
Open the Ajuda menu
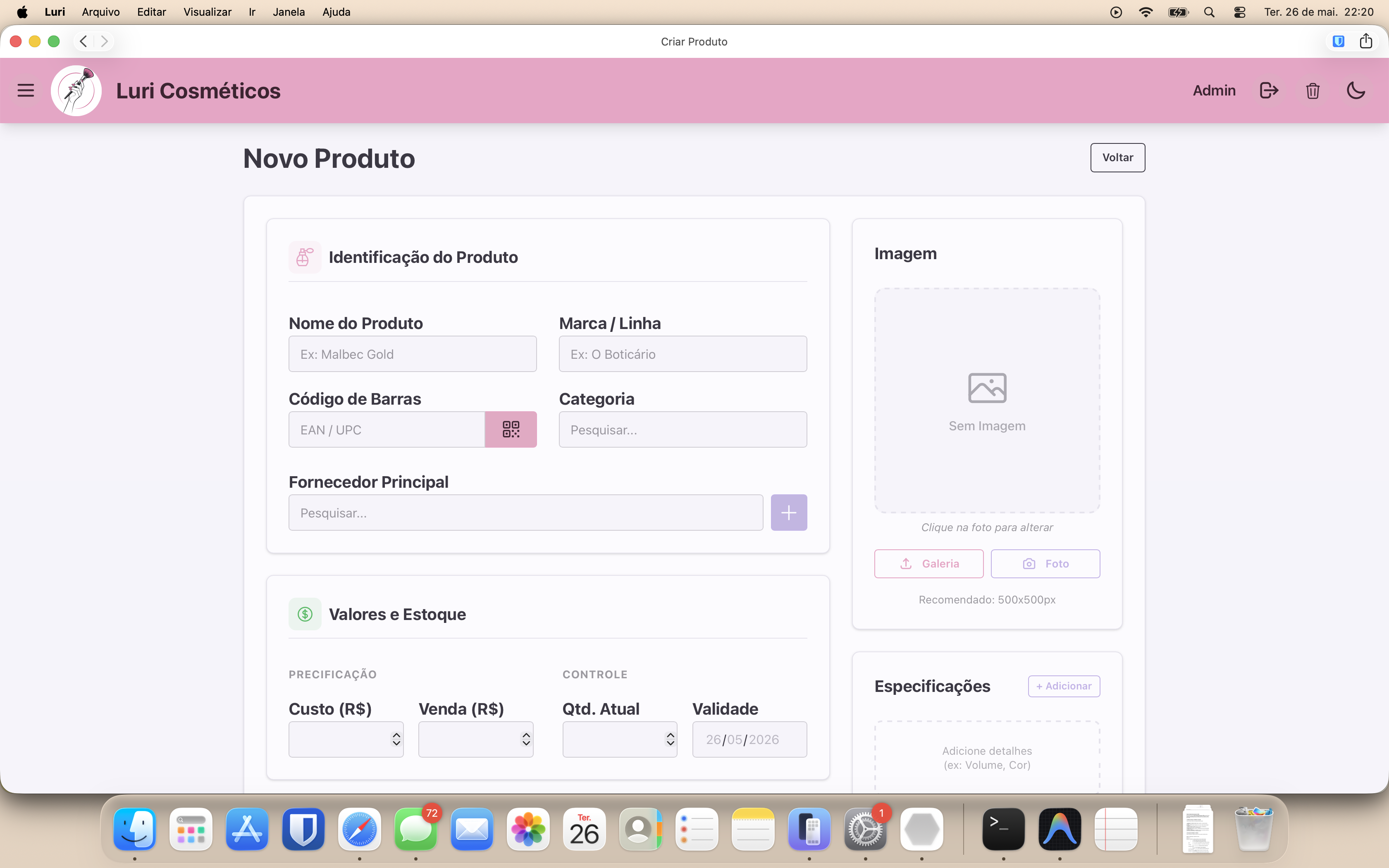coord(337,12)
